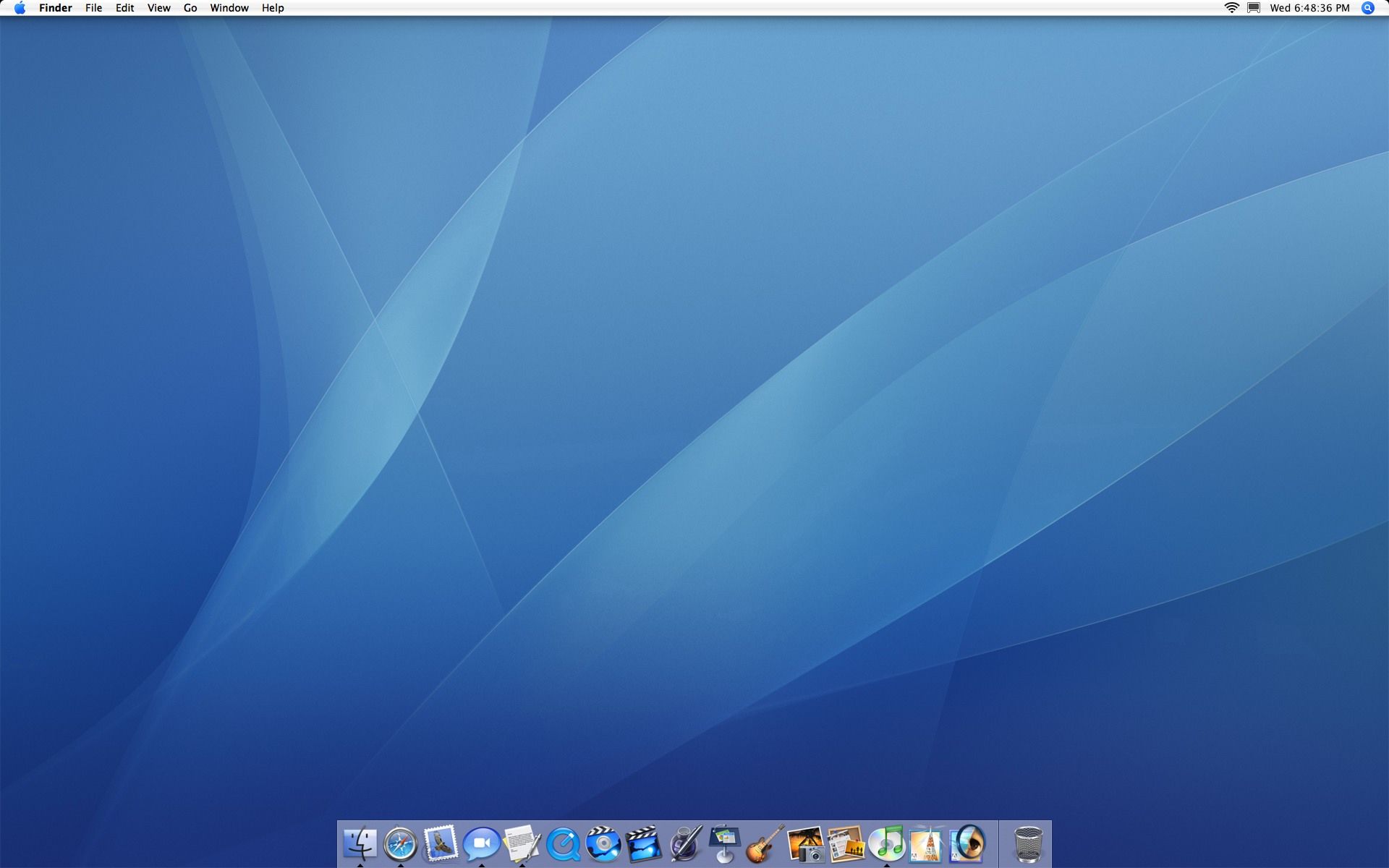Open Keynote podium icon in Dock
1389x868 pixels.
[725, 843]
